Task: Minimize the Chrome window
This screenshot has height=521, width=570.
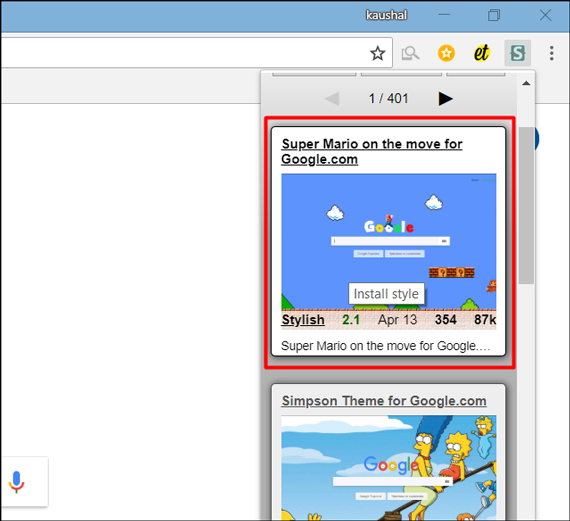Action: [x=444, y=15]
